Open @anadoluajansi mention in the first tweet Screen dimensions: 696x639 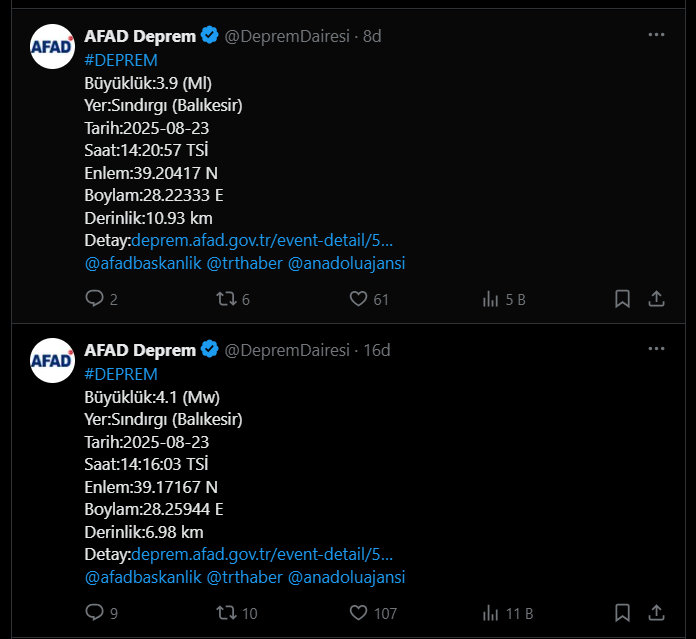pyautogui.click(x=347, y=264)
